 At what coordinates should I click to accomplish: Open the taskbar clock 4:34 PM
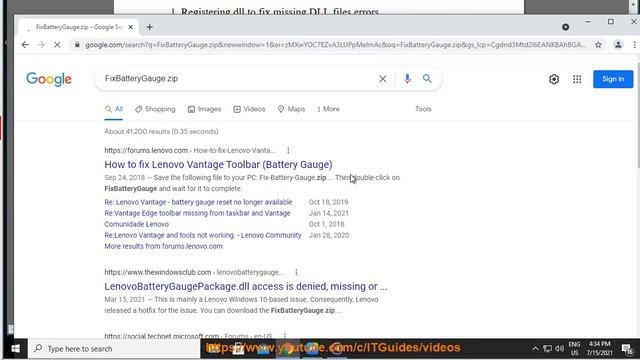[x=599, y=349]
